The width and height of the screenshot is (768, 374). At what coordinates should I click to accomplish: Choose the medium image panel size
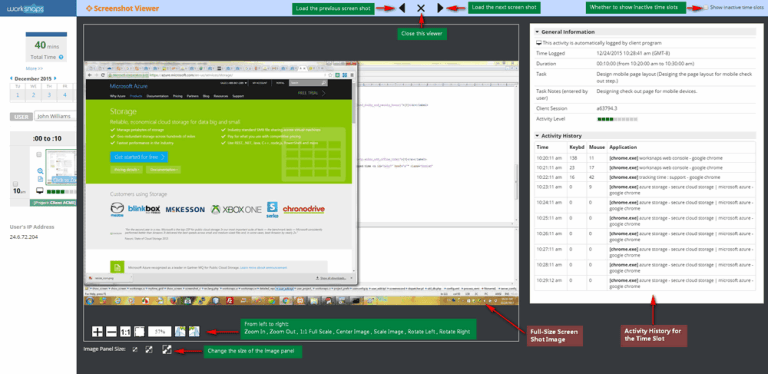150,350
